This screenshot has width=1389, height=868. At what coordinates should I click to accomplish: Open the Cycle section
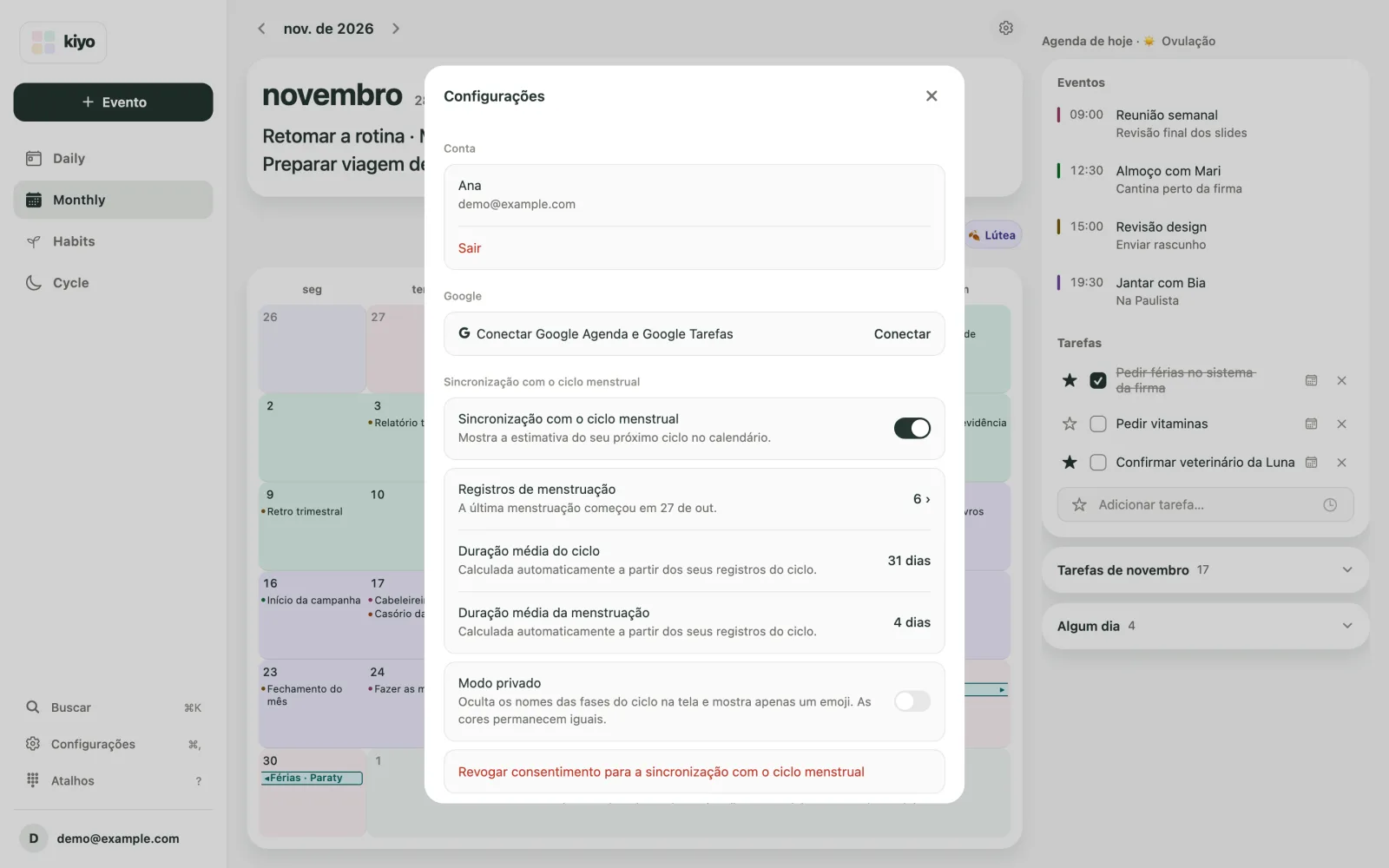113,283
